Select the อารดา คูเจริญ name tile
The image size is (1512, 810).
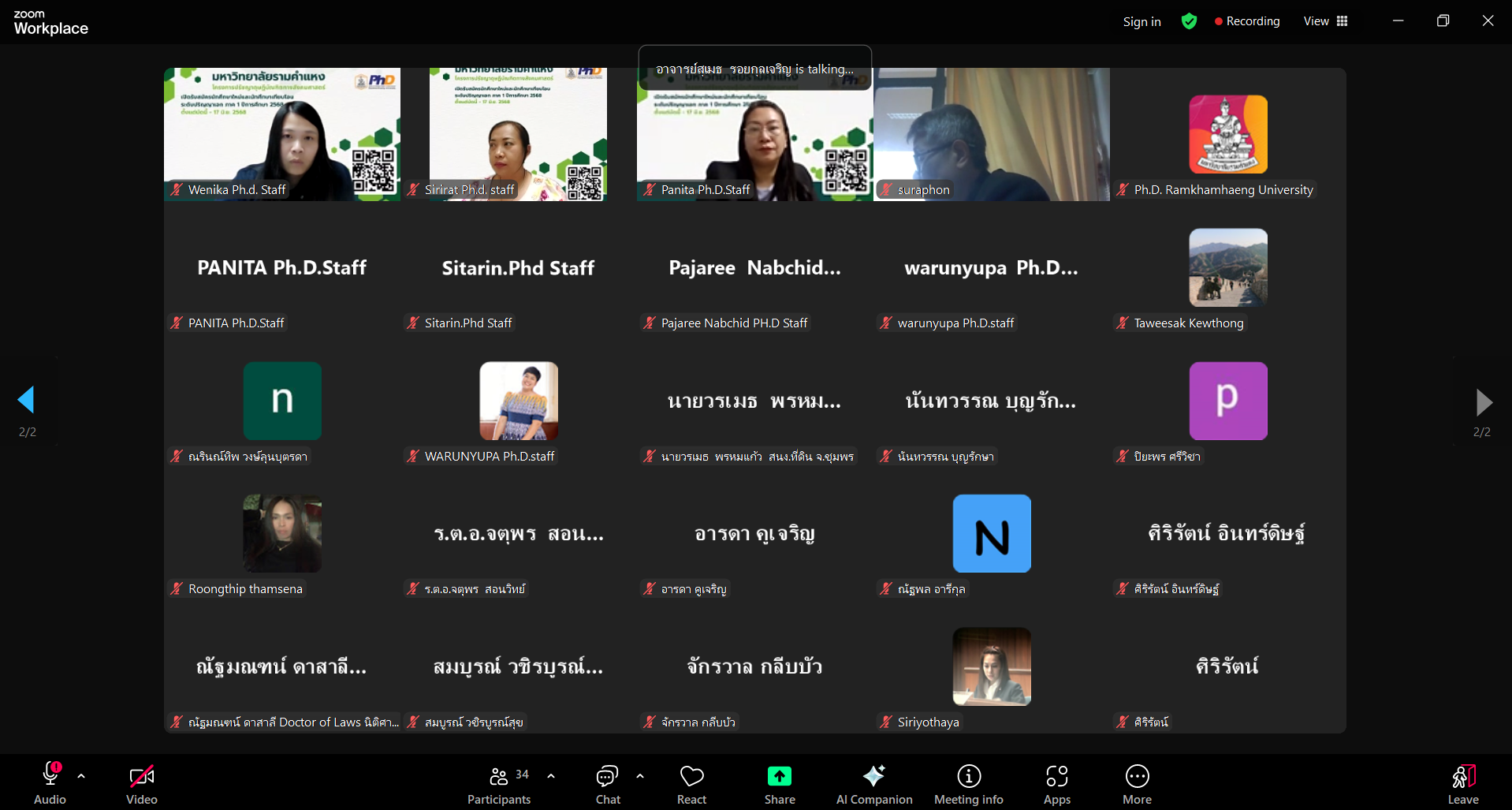click(x=754, y=533)
